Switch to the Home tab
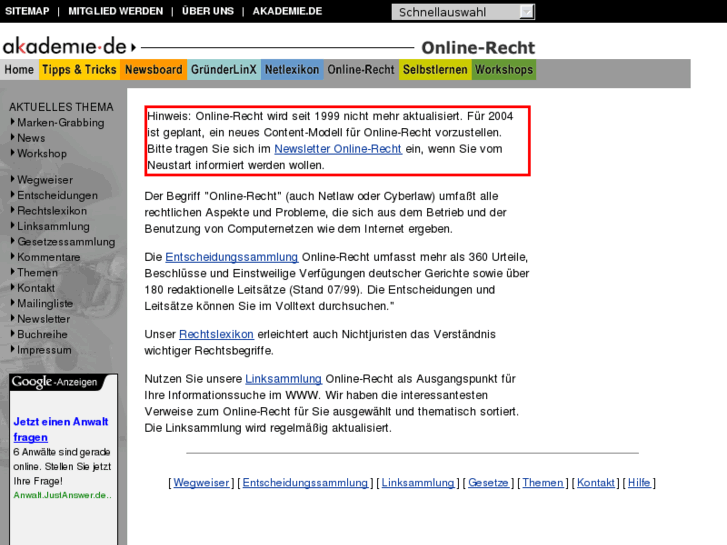The image size is (727, 545). pos(19,70)
